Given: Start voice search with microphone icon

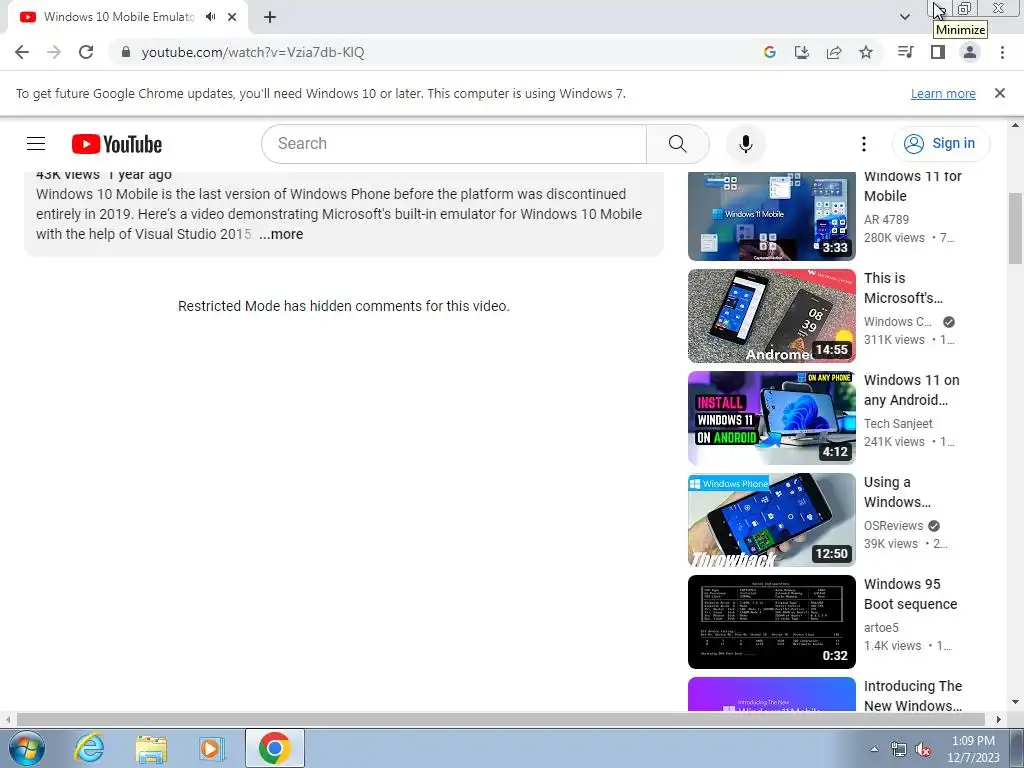Looking at the screenshot, I should point(745,144).
